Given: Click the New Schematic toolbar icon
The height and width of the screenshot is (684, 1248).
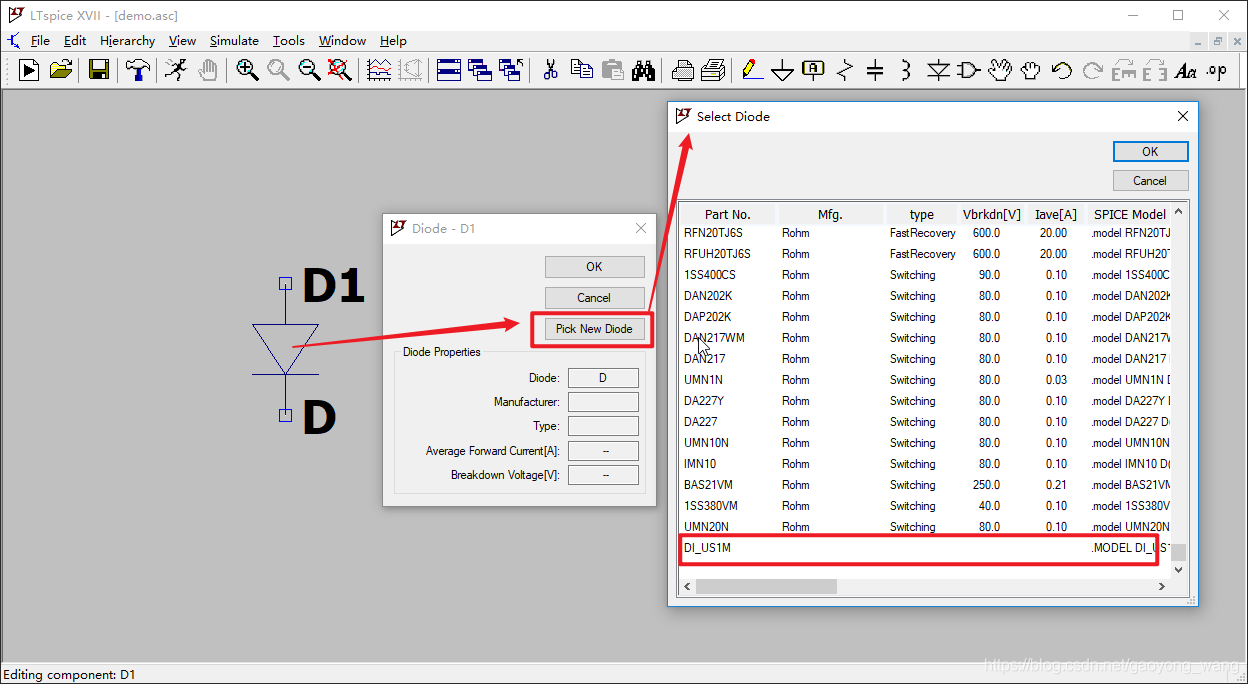Looking at the screenshot, I should 30,70.
